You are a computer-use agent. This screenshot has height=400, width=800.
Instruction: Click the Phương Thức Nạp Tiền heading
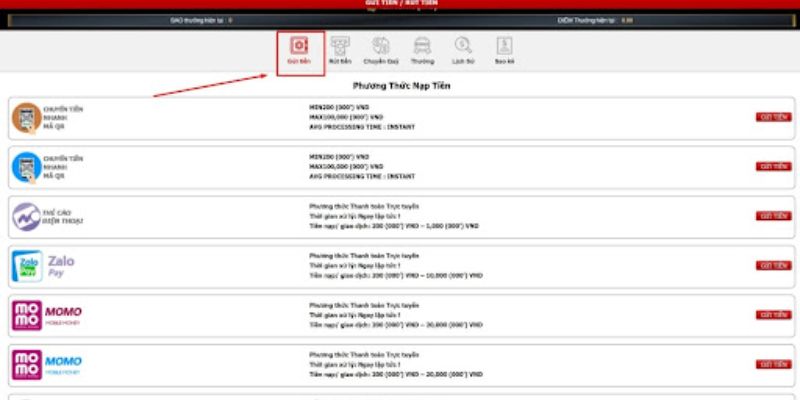click(x=401, y=86)
